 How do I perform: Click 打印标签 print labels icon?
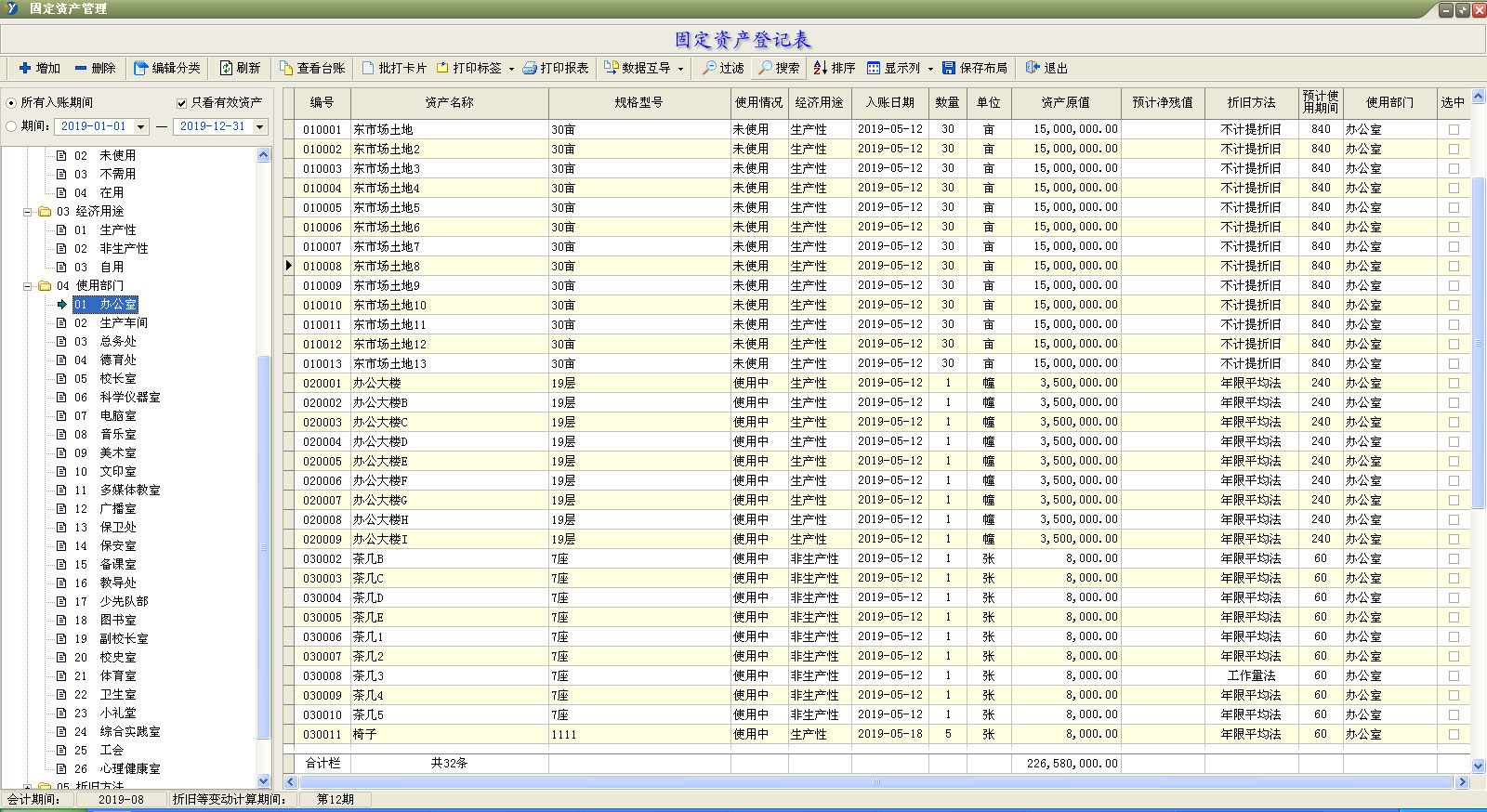click(x=442, y=68)
